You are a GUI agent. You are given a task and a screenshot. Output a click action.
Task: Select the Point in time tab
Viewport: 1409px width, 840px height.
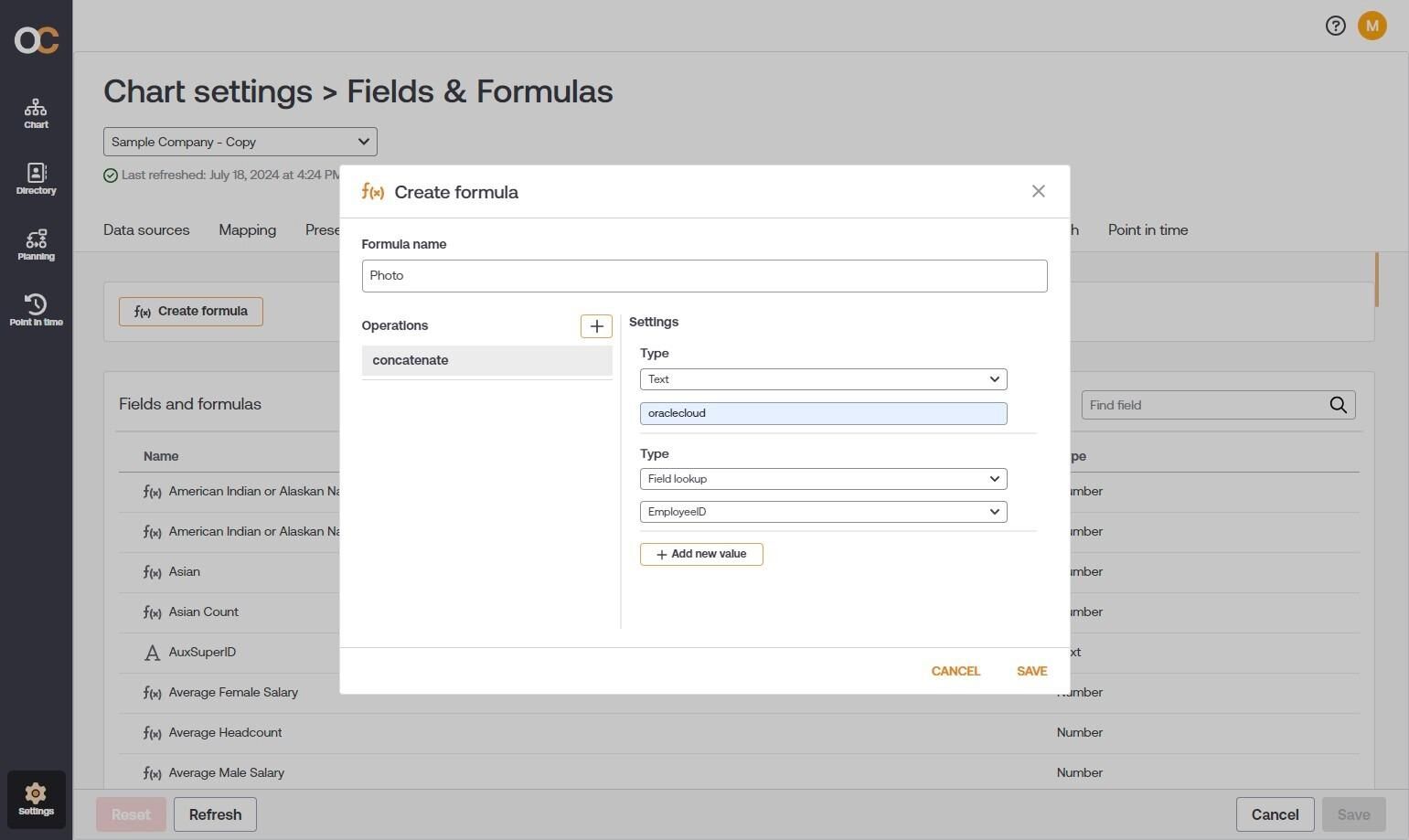coord(1147,230)
